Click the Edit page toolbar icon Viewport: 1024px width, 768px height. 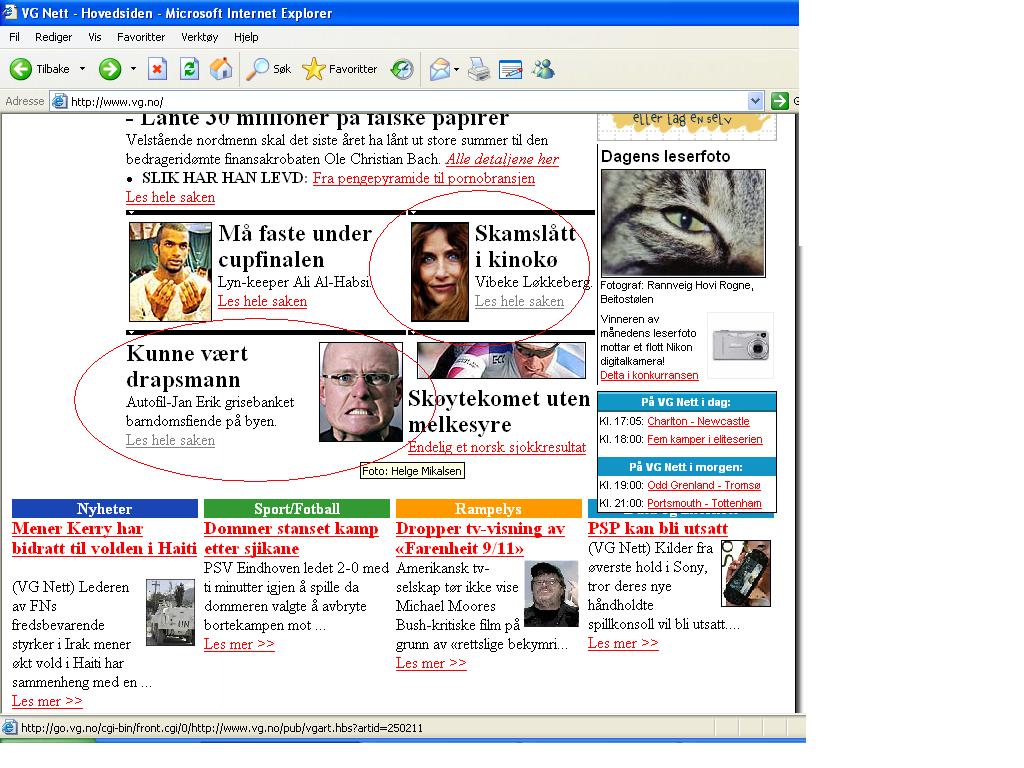(x=510, y=69)
